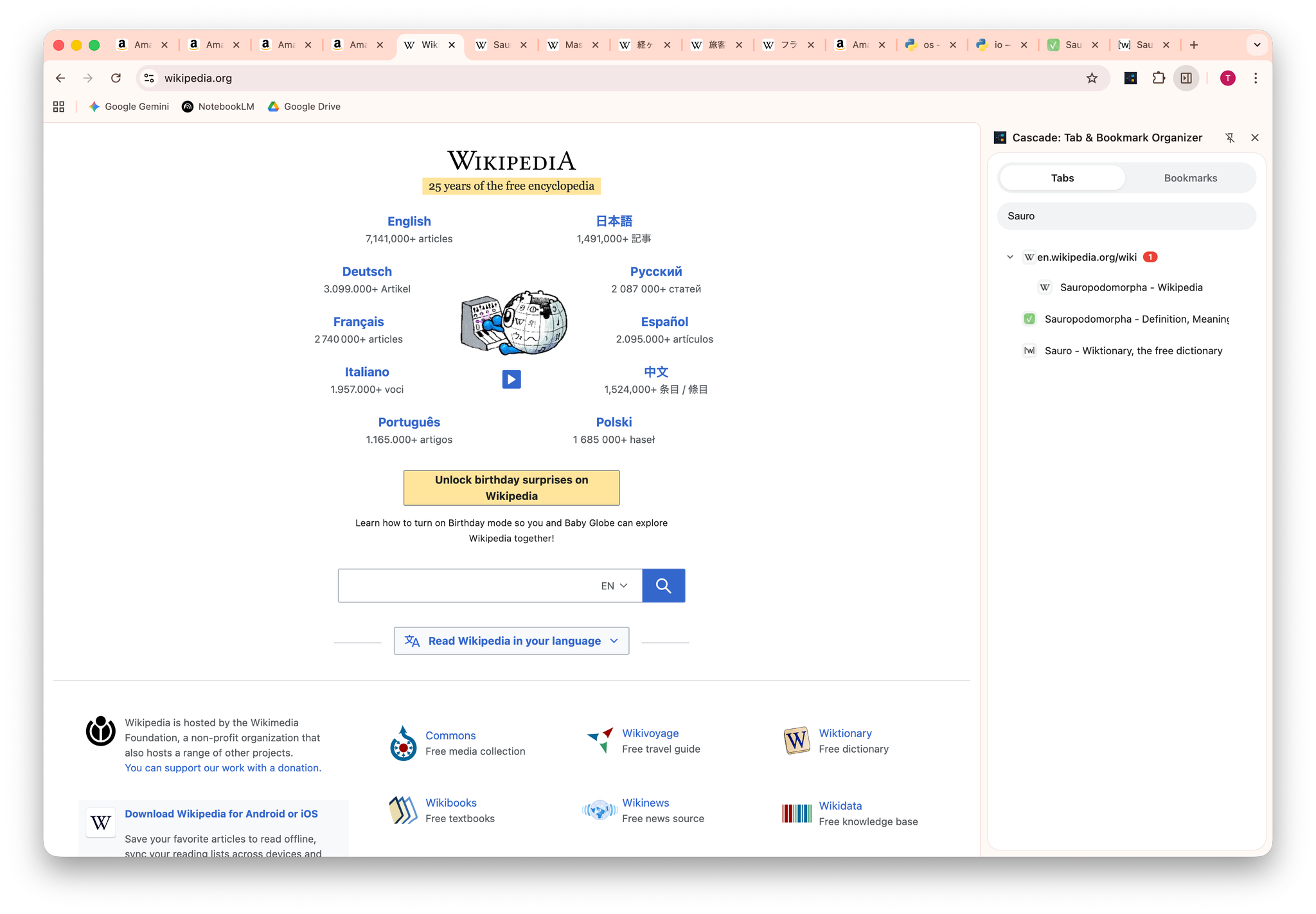1316x914 pixels.
Task: Open the site information icon in the address bar
Action: point(149,78)
